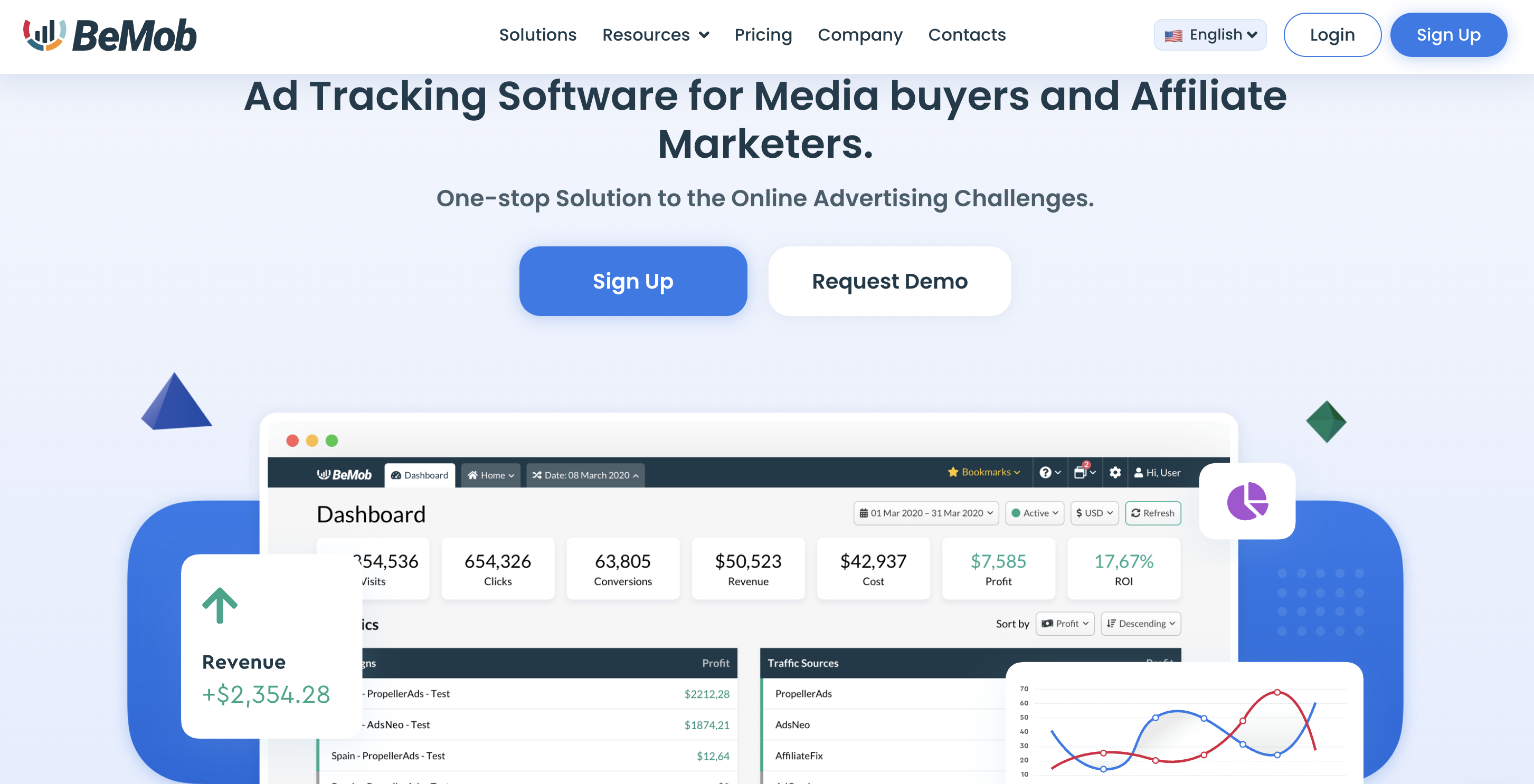Open the Active status filter dropdown
Viewport: 1534px width, 784px height.
pos(1035,512)
